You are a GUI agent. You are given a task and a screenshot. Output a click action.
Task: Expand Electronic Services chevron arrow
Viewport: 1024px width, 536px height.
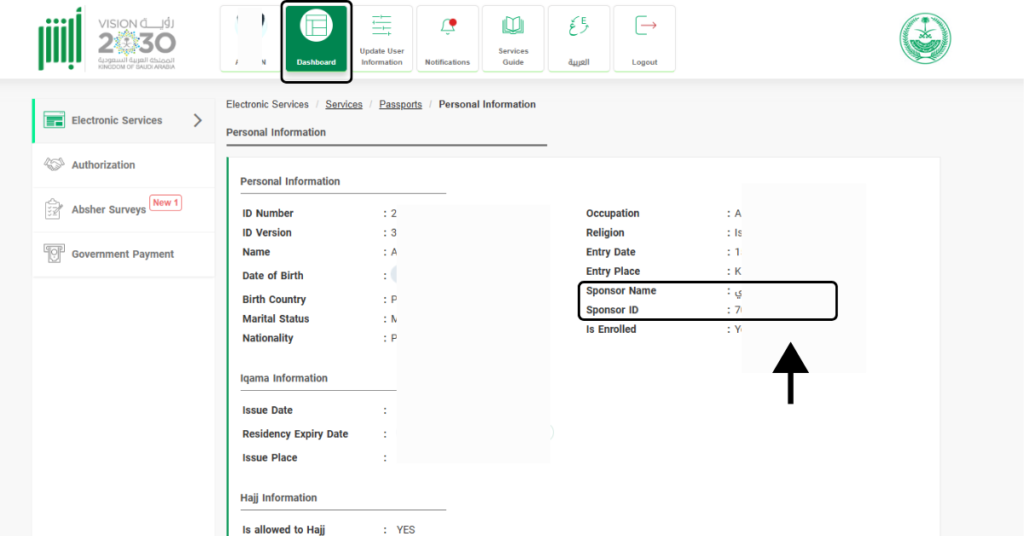[x=197, y=120]
